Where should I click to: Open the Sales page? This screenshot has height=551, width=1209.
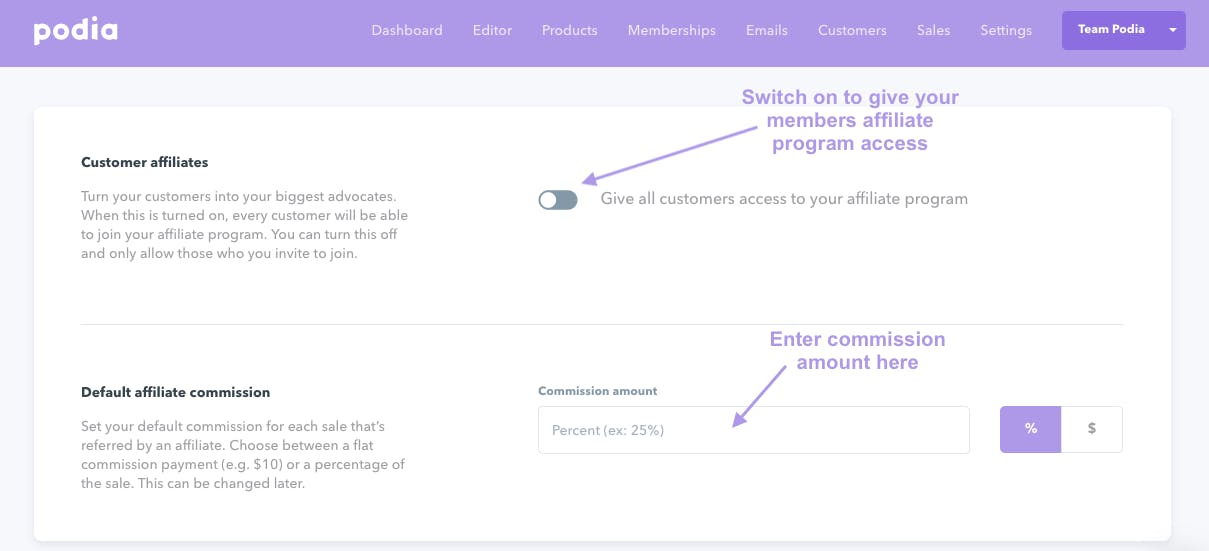click(x=933, y=30)
